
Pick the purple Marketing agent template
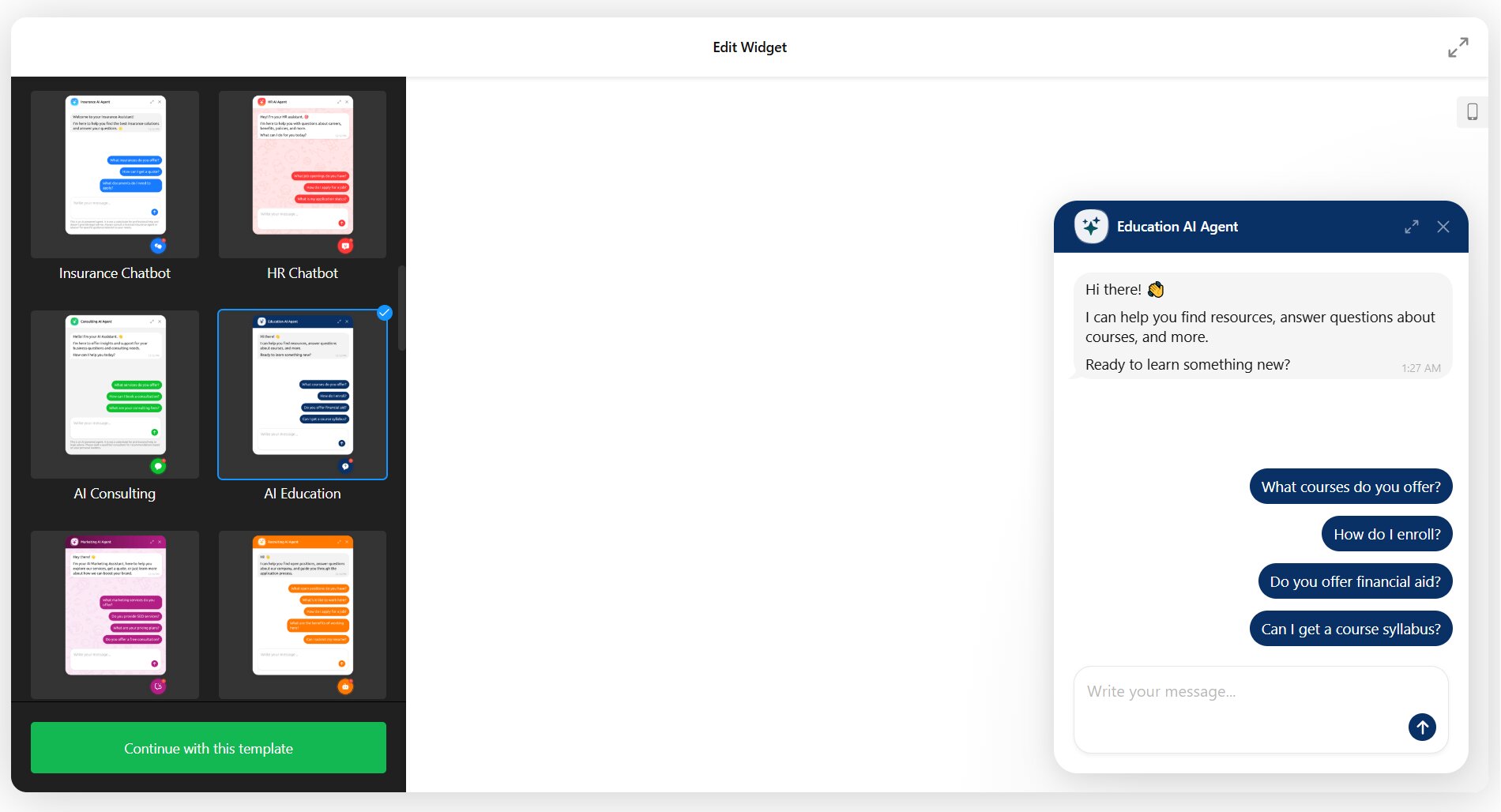[115, 614]
